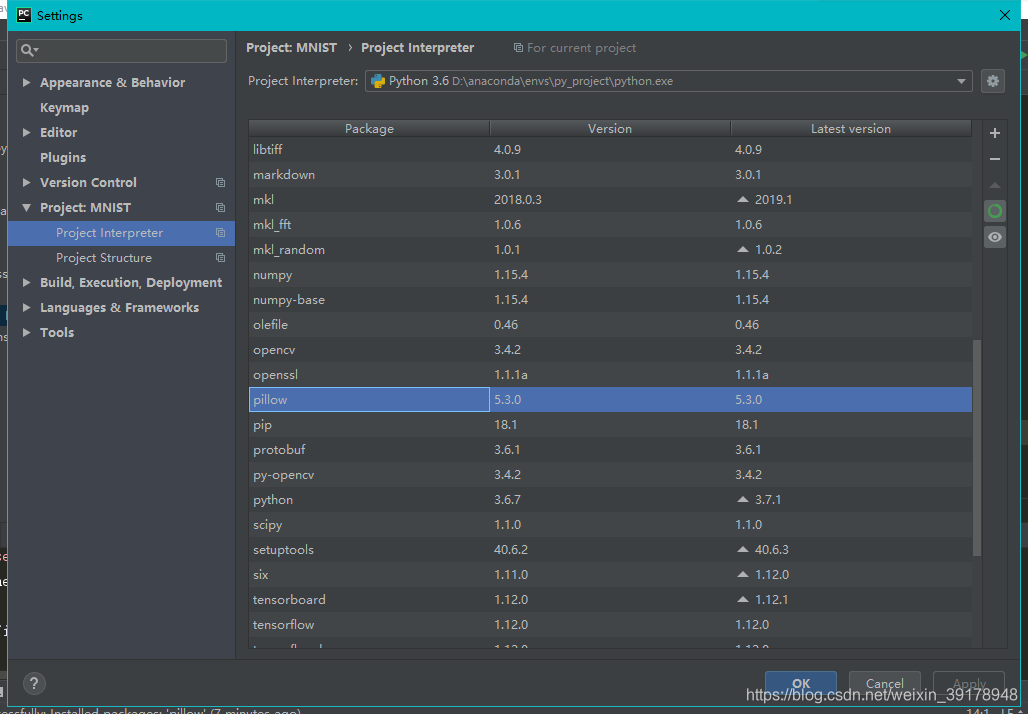Image resolution: width=1028 pixels, height=714 pixels.
Task: Click the PyCharm logo in title bar
Action: click(x=24, y=15)
